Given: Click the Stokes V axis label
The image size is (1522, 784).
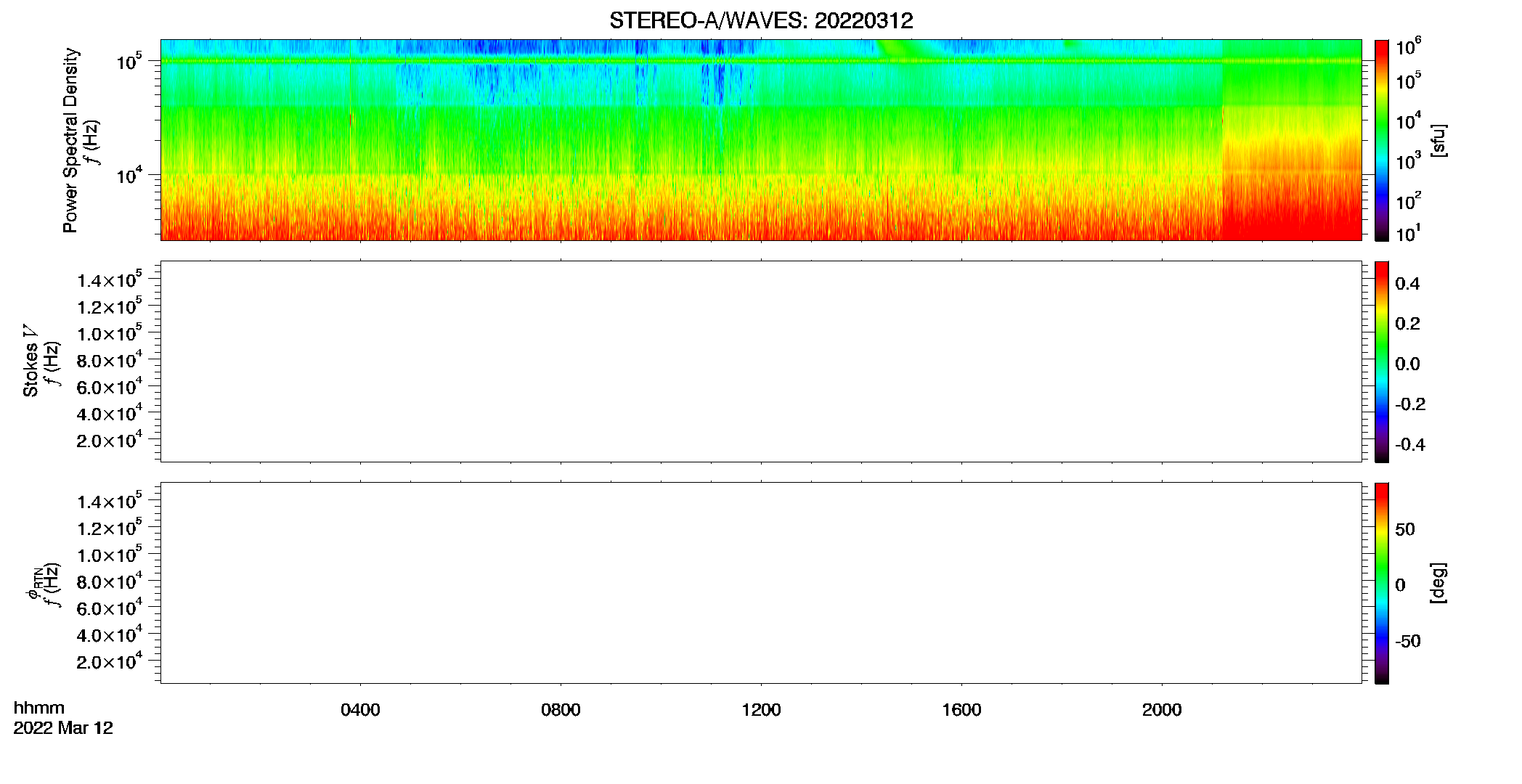Looking at the screenshot, I should click(30, 361).
